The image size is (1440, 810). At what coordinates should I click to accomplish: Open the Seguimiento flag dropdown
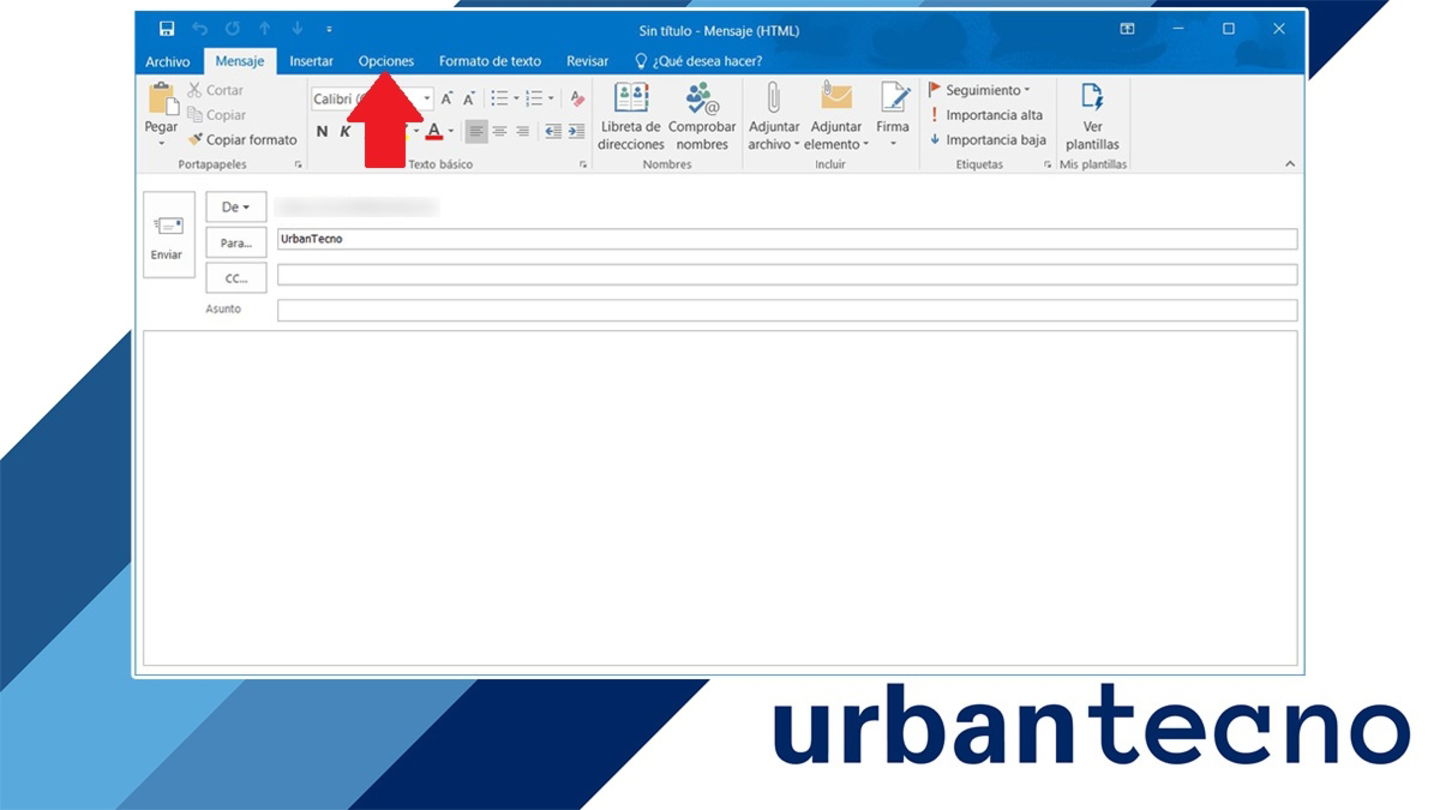[x=979, y=90]
